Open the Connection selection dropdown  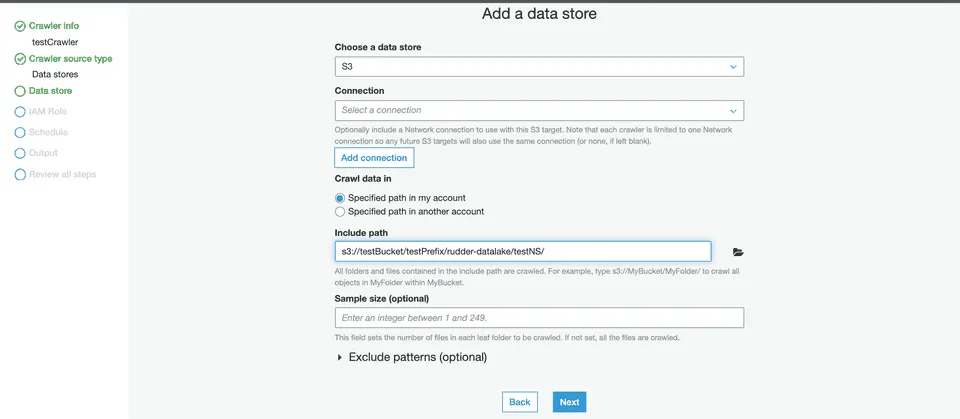coord(539,110)
